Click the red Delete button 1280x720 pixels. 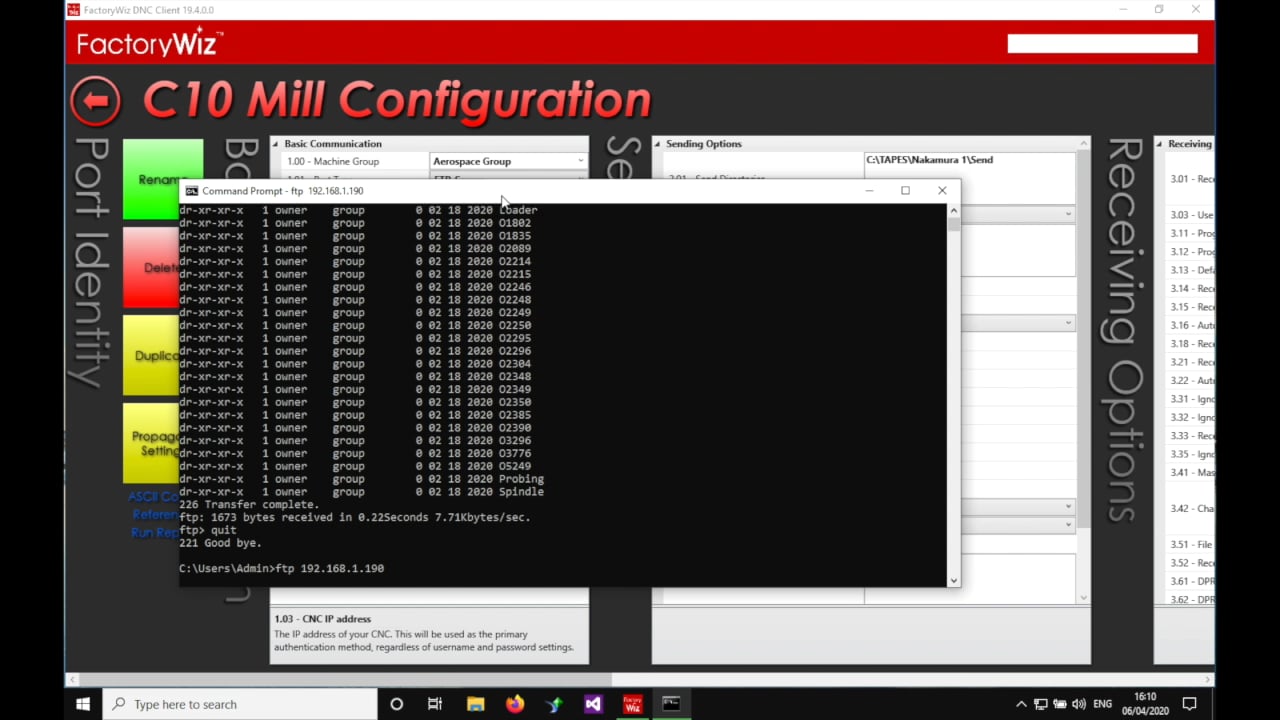point(152,267)
